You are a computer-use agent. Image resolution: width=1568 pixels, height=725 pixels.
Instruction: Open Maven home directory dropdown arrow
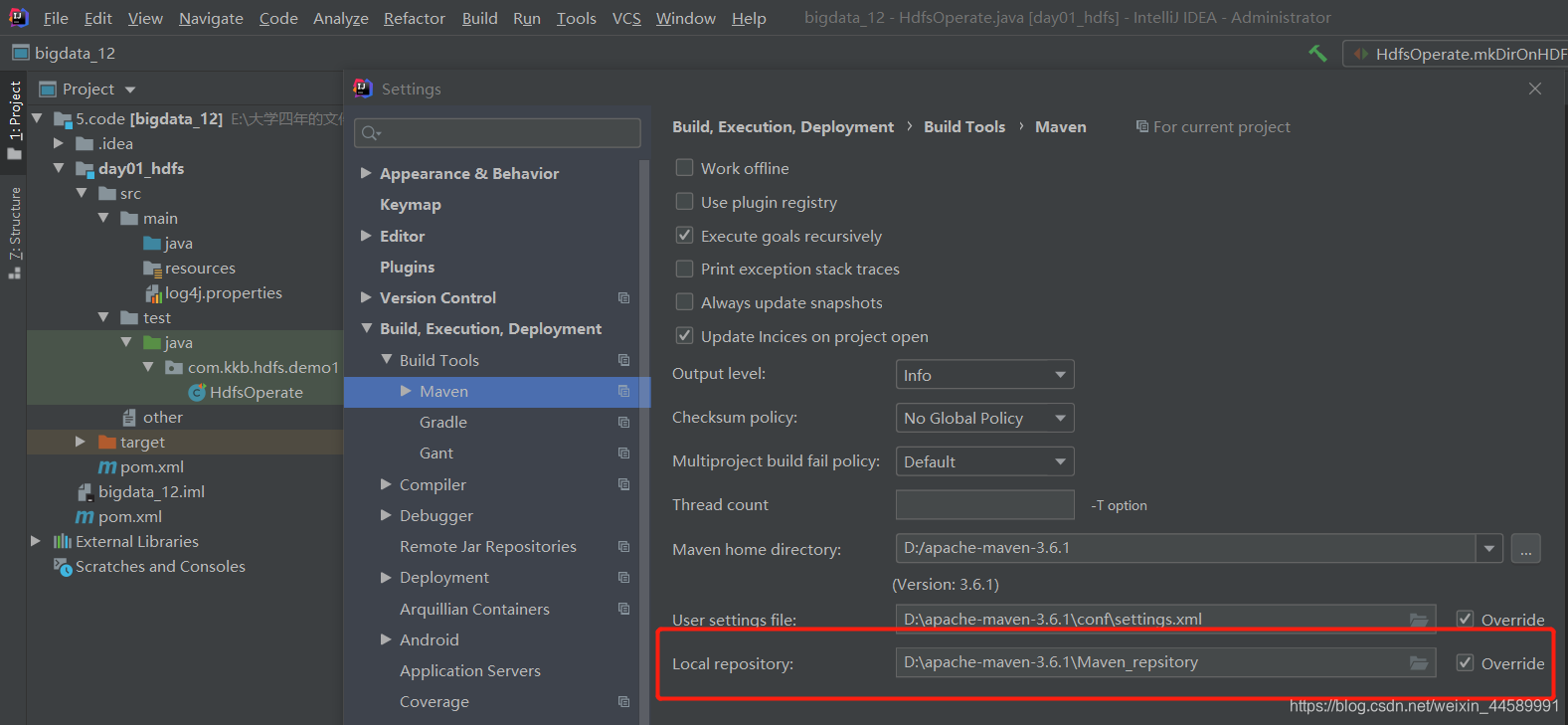click(x=1488, y=548)
